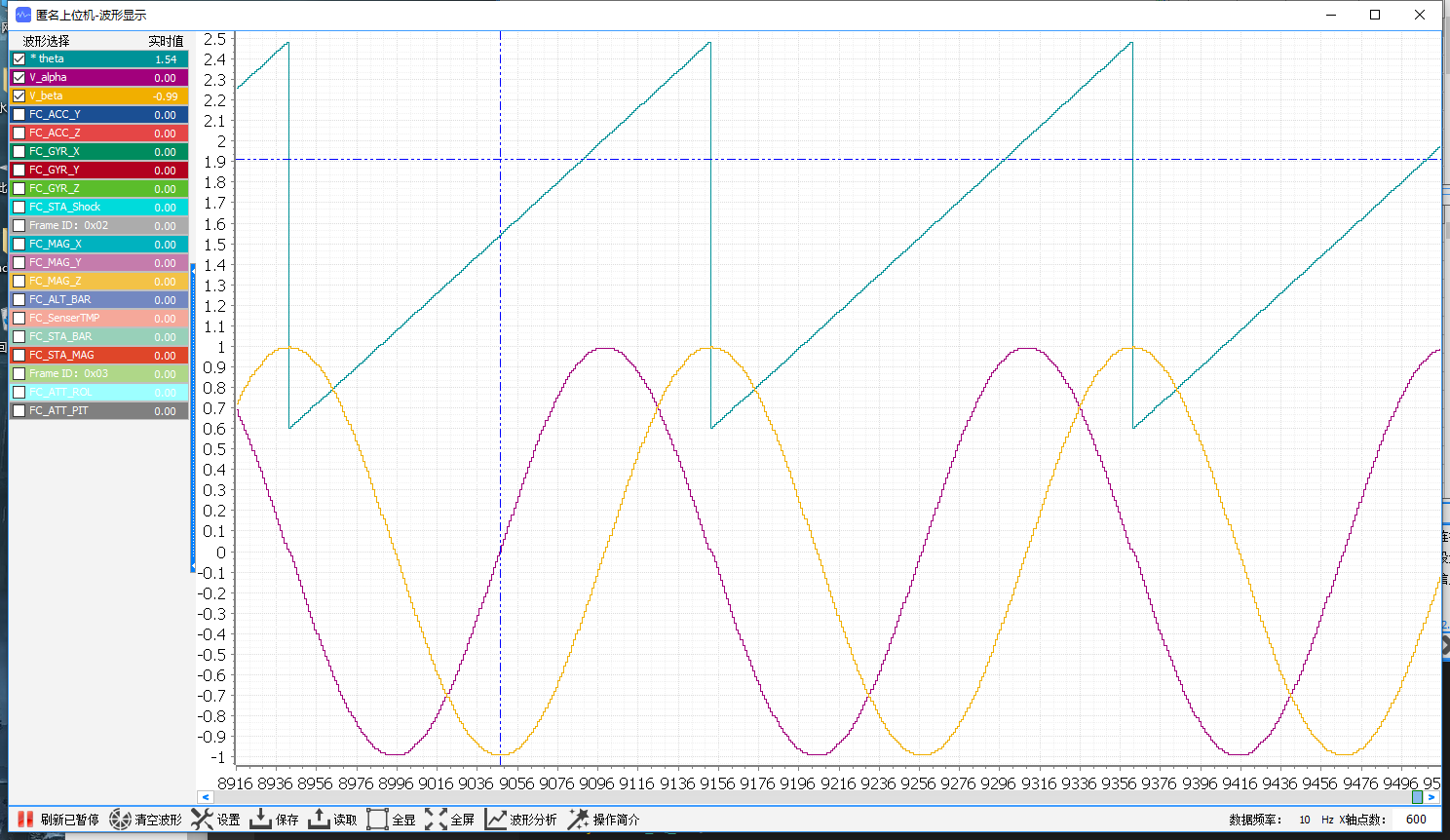Enable the Frame ID: 0x02 checkbox
The image size is (1450, 840).
(19, 225)
